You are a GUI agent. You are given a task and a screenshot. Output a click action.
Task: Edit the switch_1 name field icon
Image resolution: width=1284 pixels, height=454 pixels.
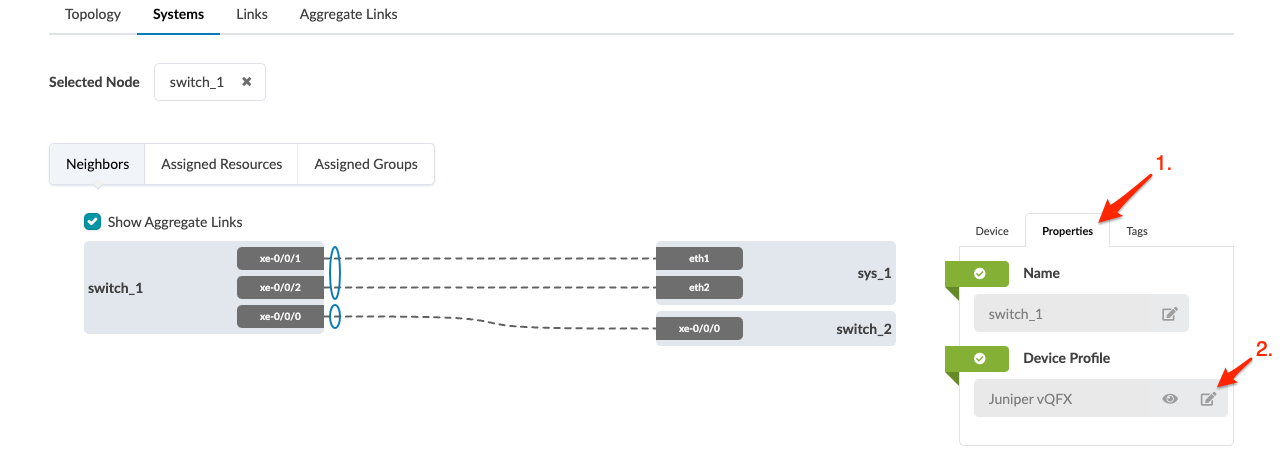tap(1170, 314)
